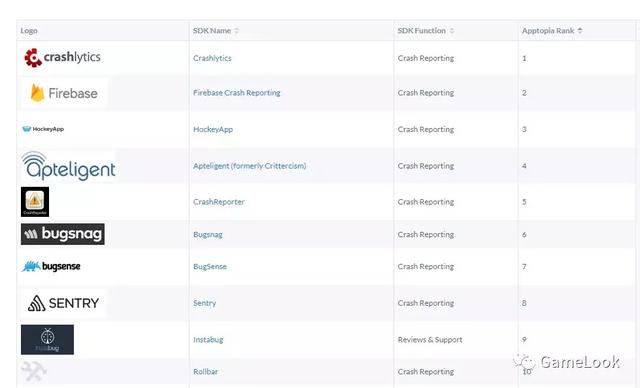The height and width of the screenshot is (388, 640).
Task: Open the Crashlytics SDK link
Action: (212, 58)
